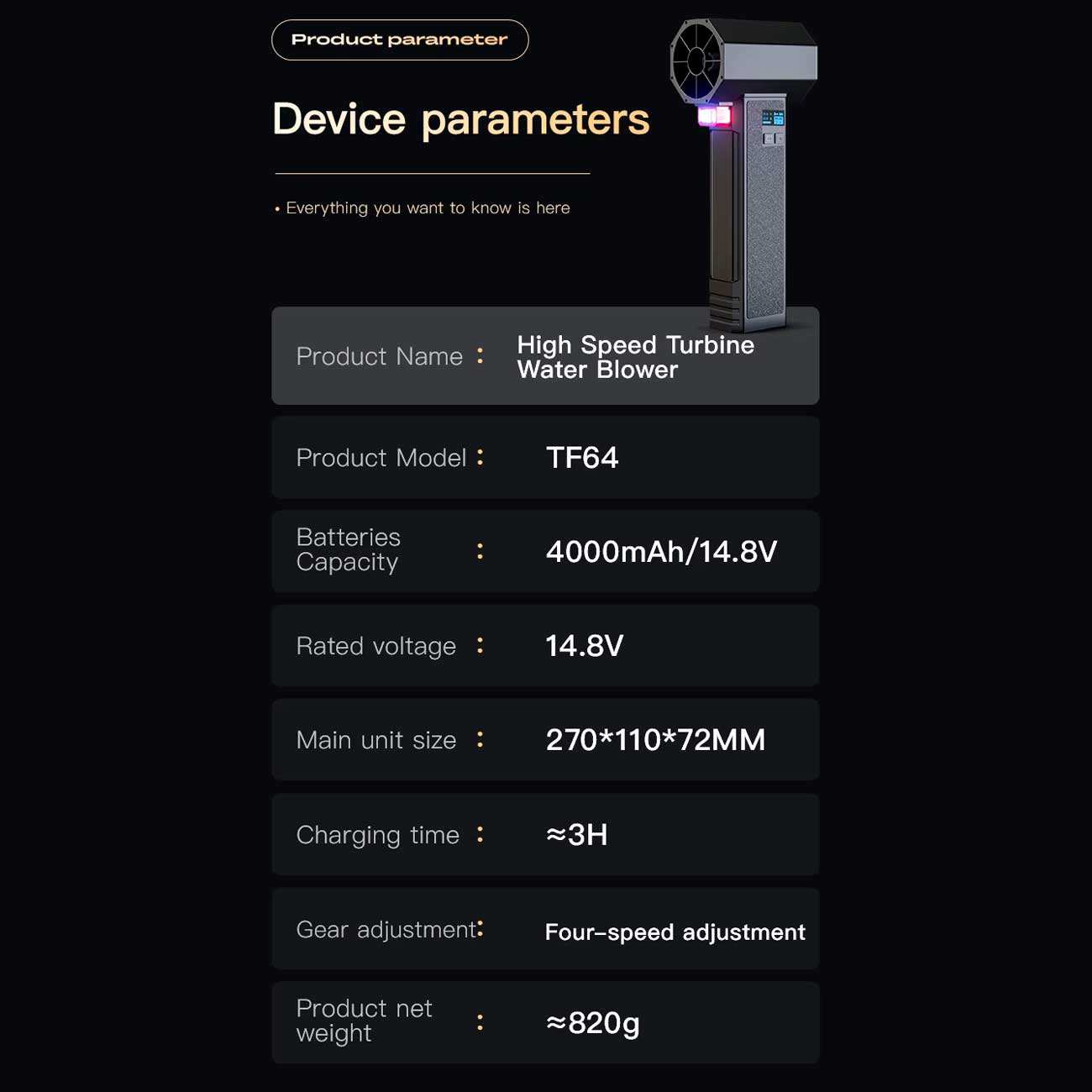
Task: Click the Product net weight label
Action: click(365, 1021)
